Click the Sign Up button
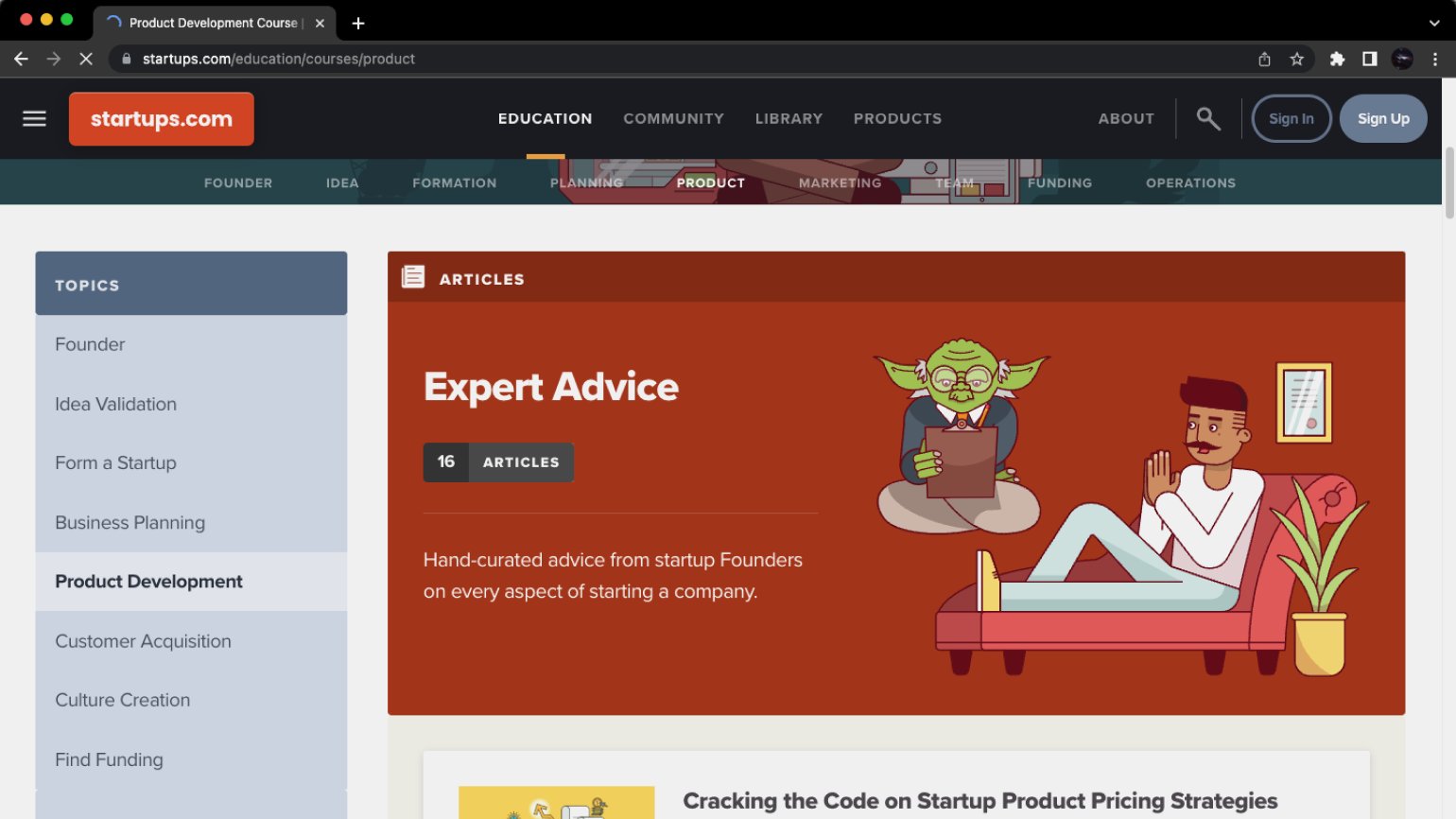The width and height of the screenshot is (1456, 819). (1383, 118)
